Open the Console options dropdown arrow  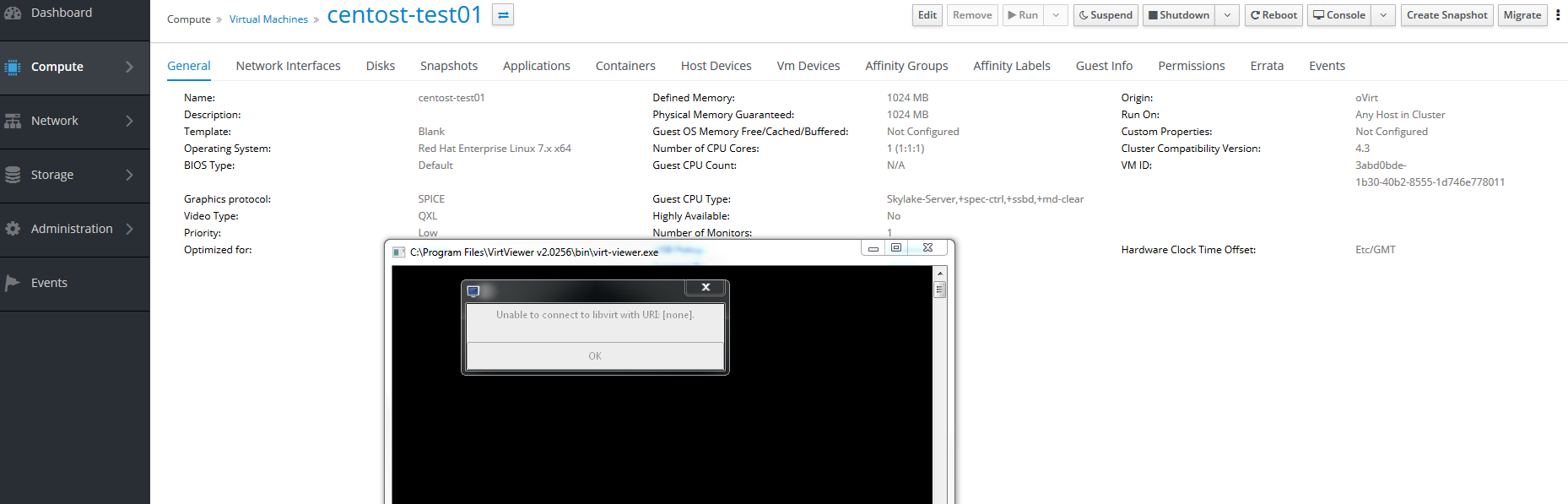click(1383, 15)
